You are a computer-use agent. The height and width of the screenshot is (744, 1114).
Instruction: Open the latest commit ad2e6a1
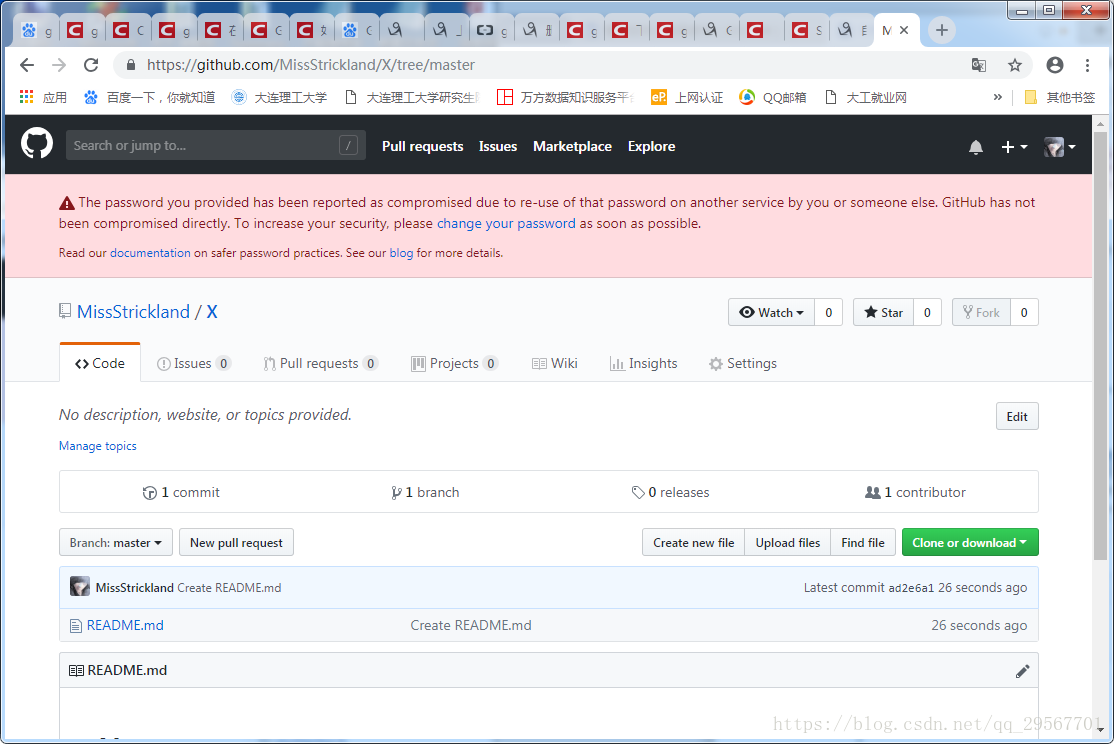911,588
